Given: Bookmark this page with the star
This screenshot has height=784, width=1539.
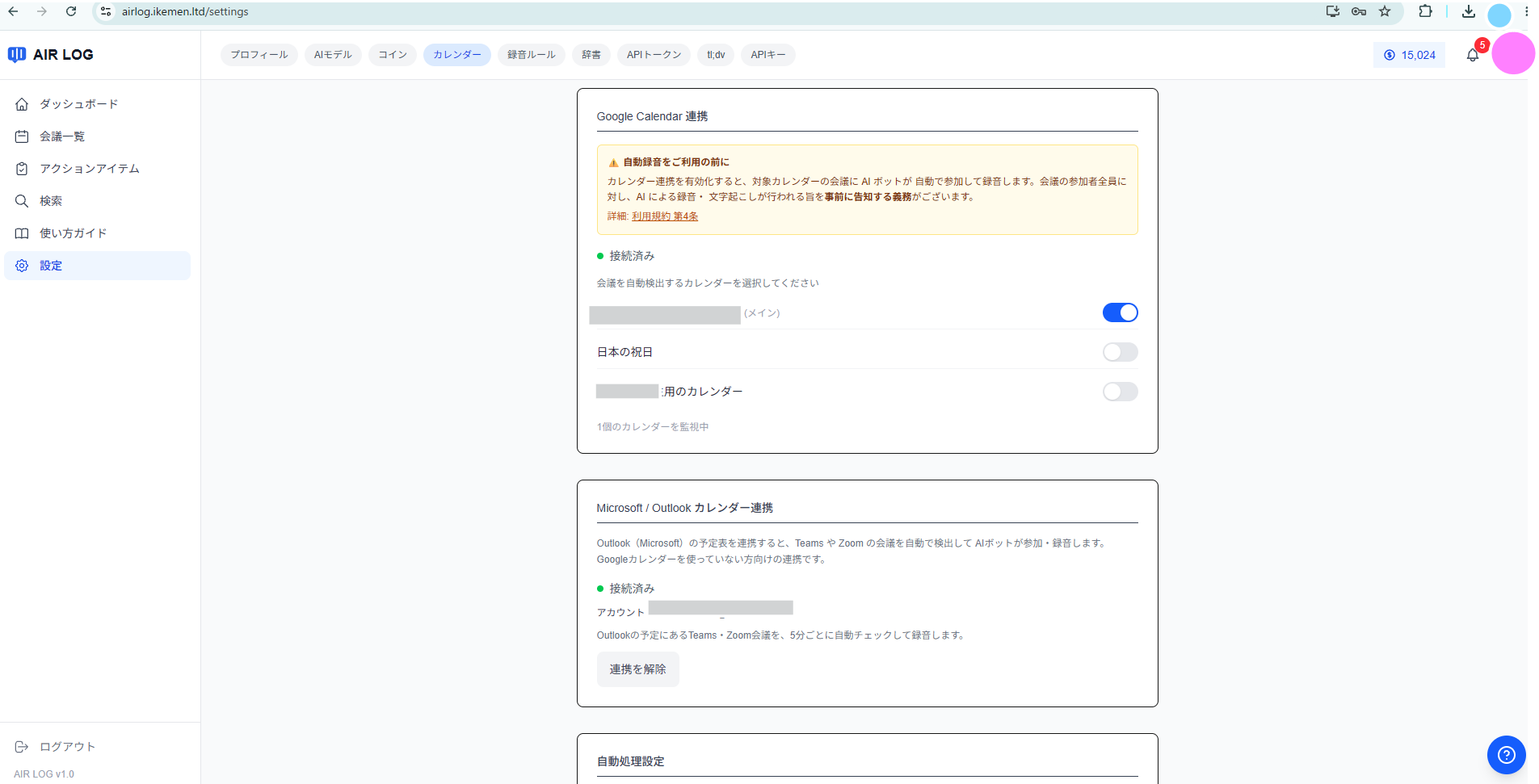Looking at the screenshot, I should [1385, 11].
